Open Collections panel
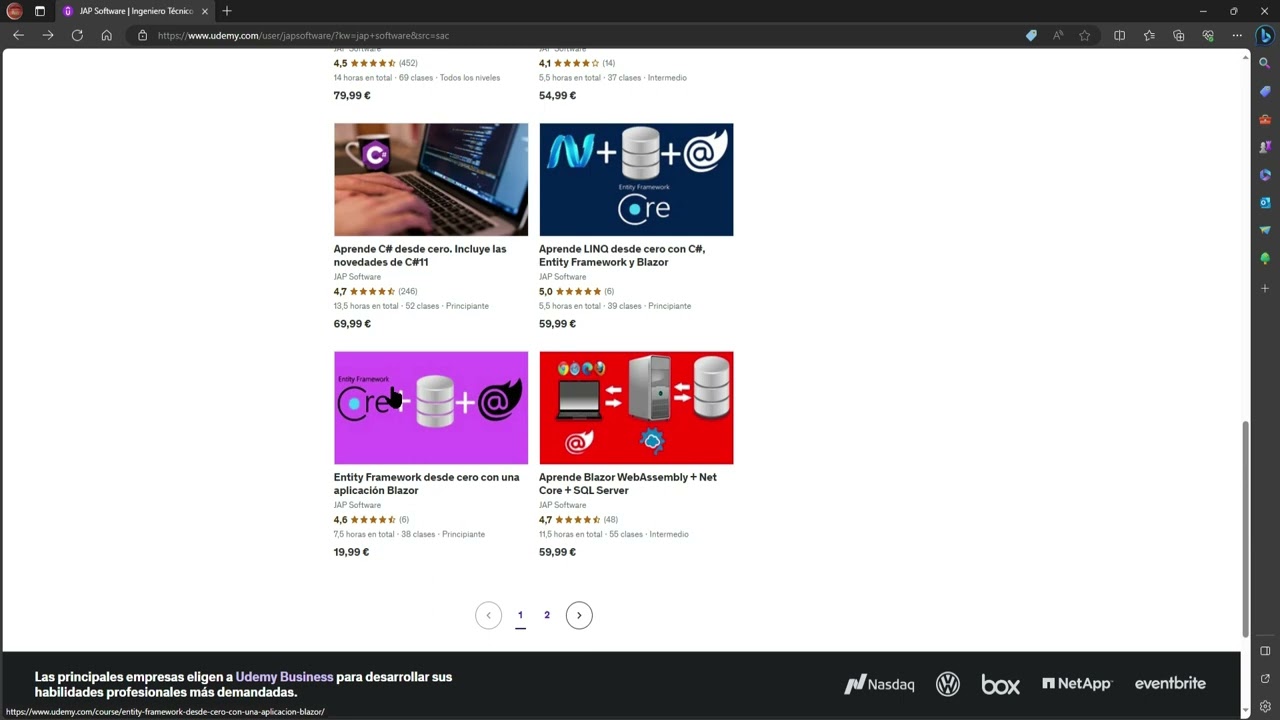Image resolution: width=1280 pixels, height=720 pixels. tap(1179, 35)
